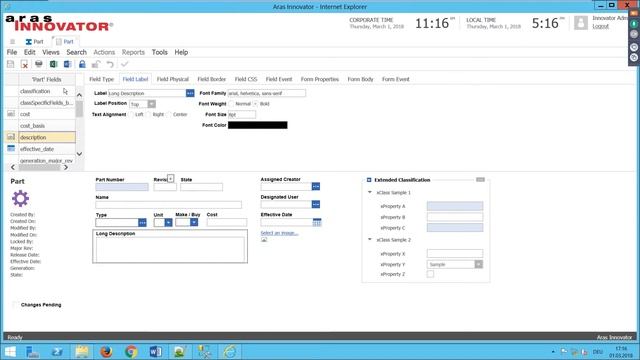Image resolution: width=640 pixels, height=360 pixels.
Task: Collapse the xClass Sample 1 section
Action: coord(370,192)
